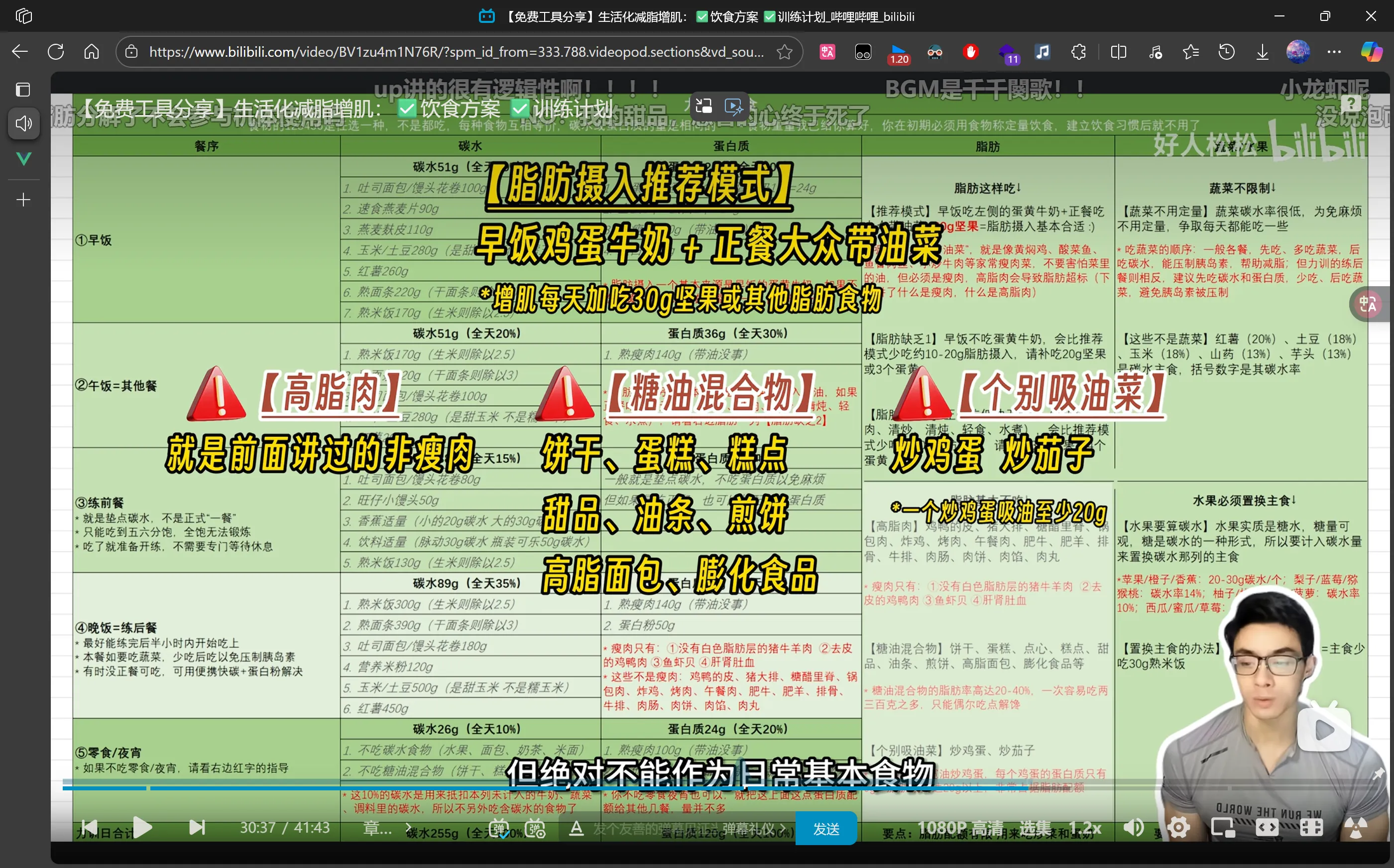Open the Favorites list
The image size is (1394, 868).
pyautogui.click(x=1191, y=52)
